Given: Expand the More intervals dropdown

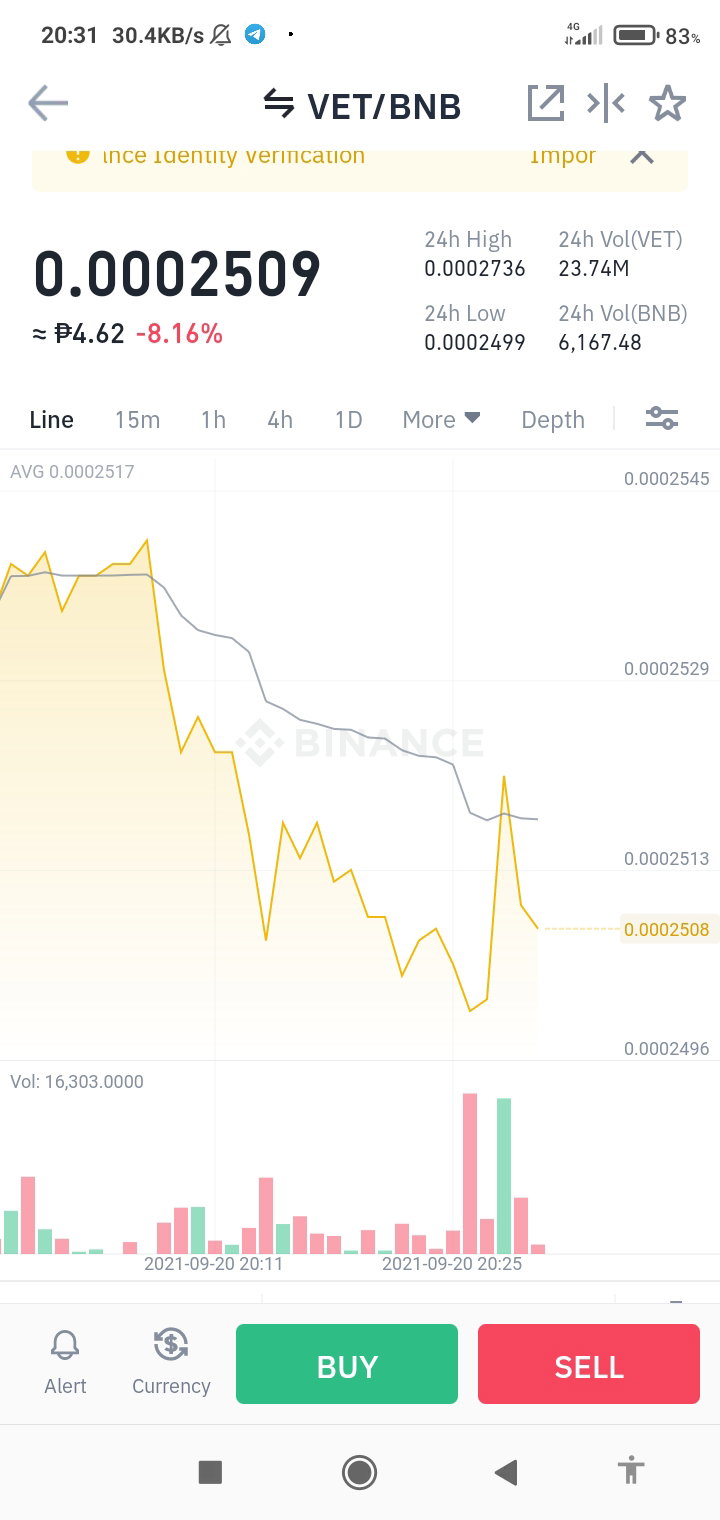Looking at the screenshot, I should point(441,420).
